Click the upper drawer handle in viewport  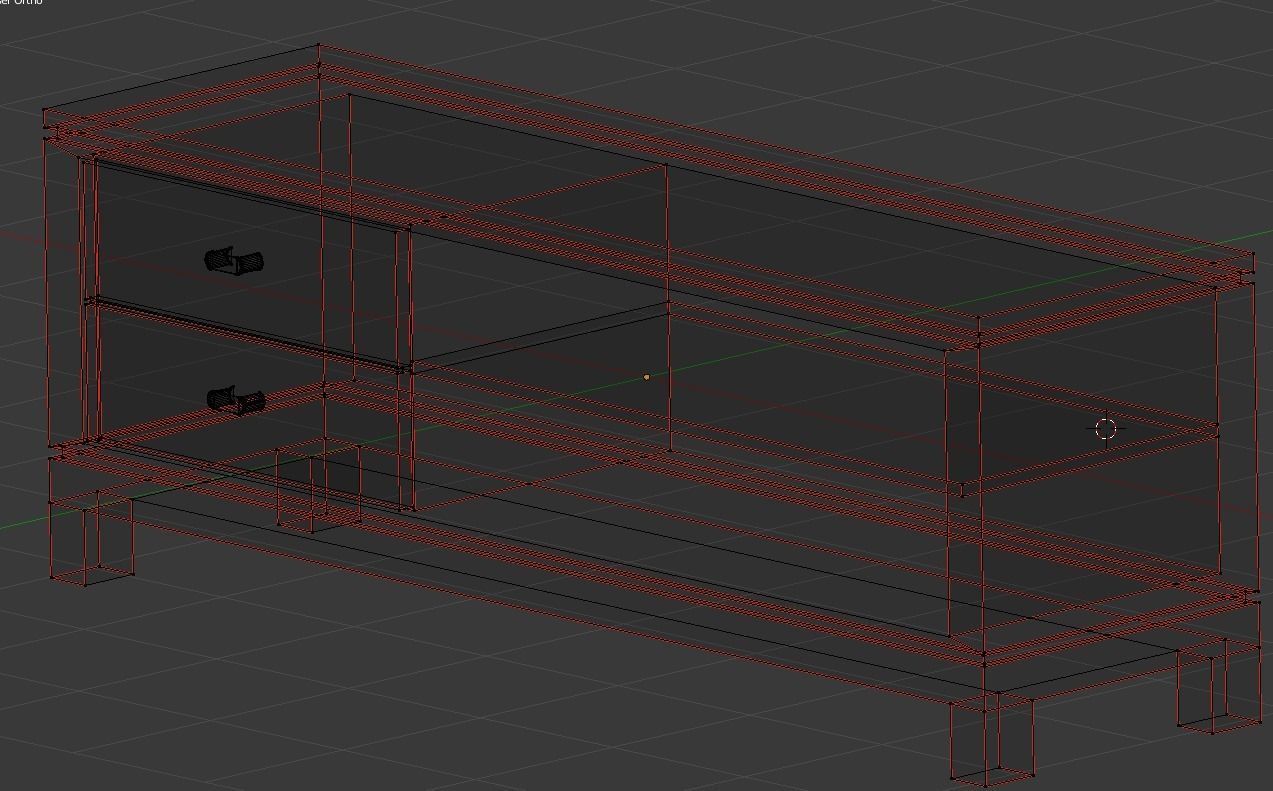coord(234,261)
